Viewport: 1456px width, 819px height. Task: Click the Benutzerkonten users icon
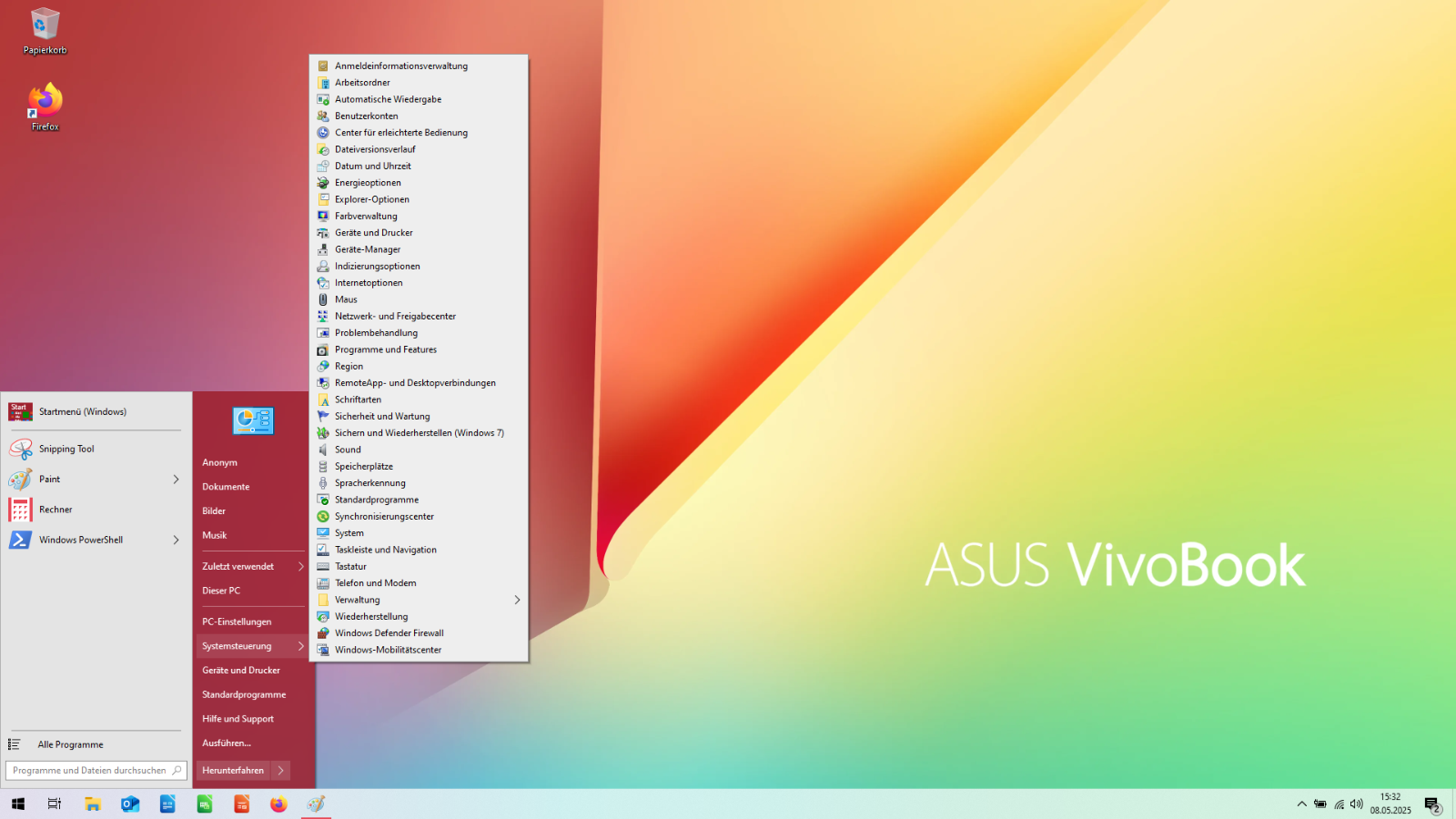[x=323, y=116]
